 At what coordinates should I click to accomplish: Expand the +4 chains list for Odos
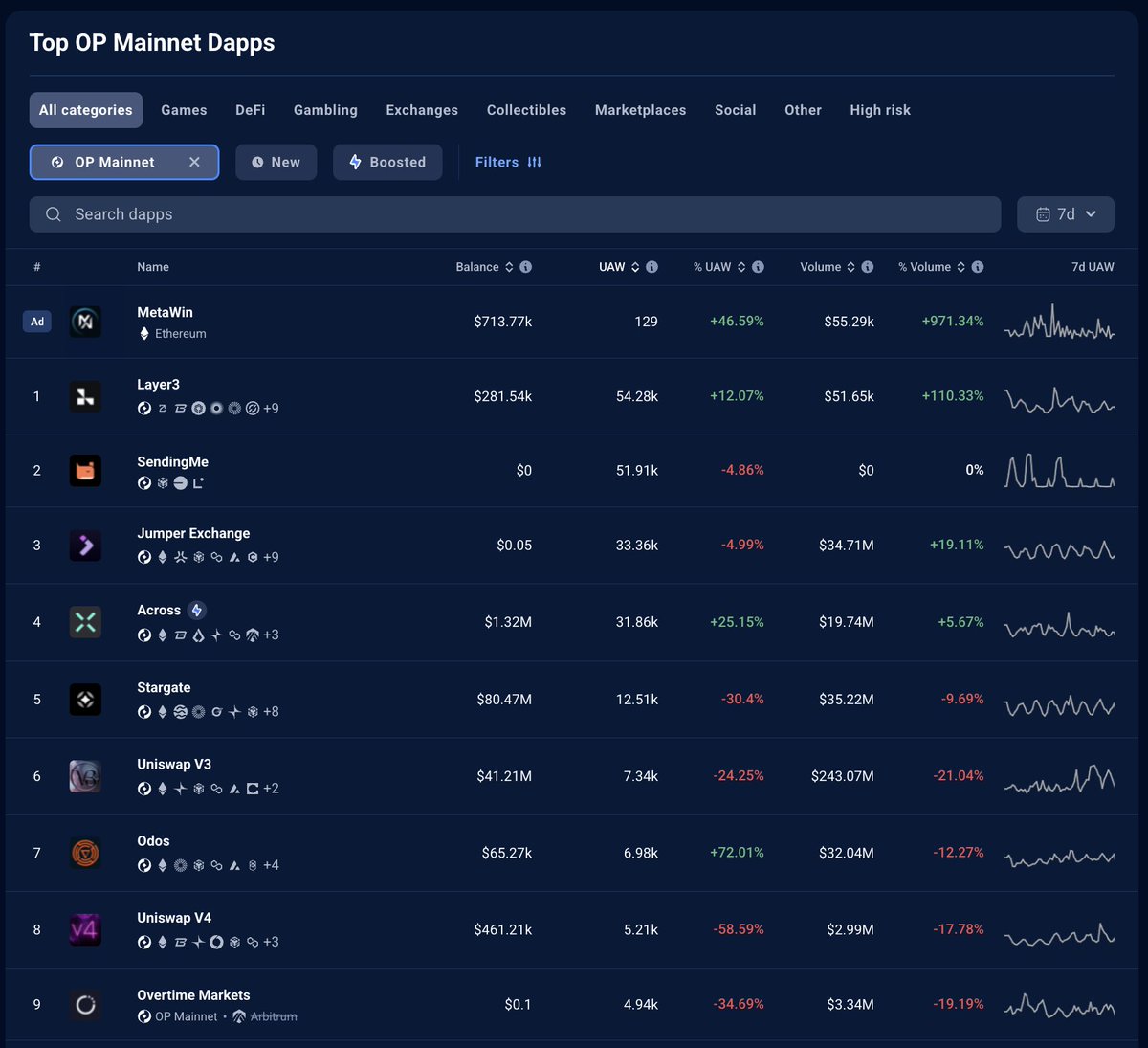coord(271,865)
